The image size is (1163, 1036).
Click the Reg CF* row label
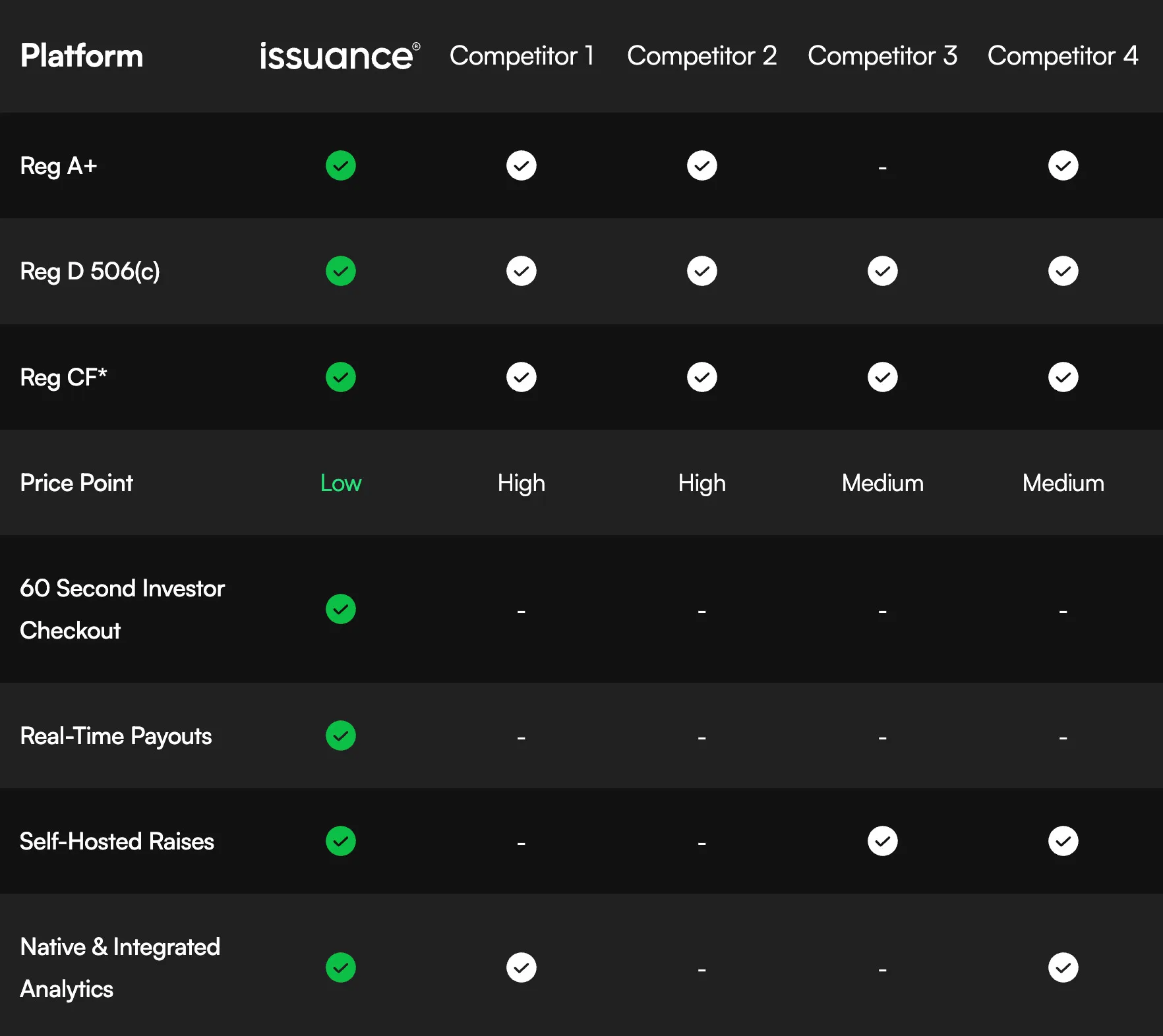[63, 378]
